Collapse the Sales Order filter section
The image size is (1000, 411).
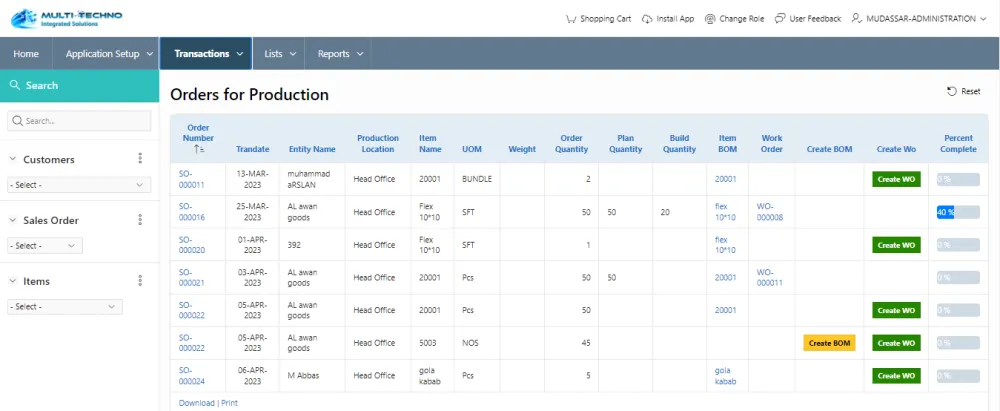[13, 220]
